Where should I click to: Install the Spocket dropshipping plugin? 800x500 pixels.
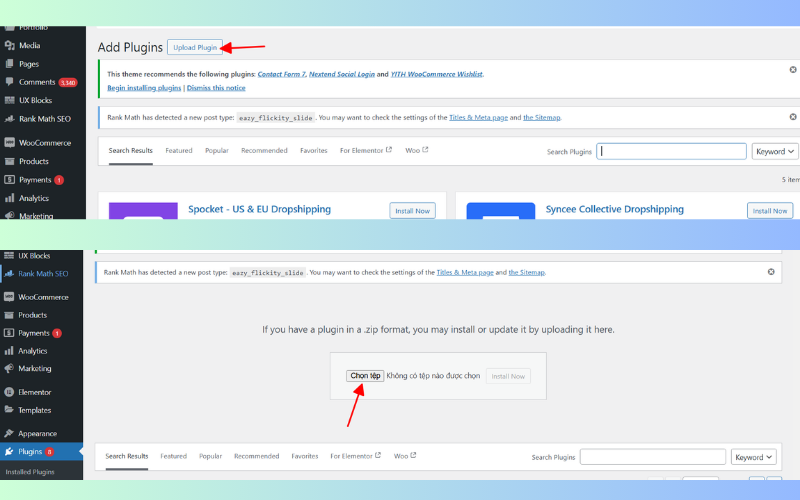[412, 211]
